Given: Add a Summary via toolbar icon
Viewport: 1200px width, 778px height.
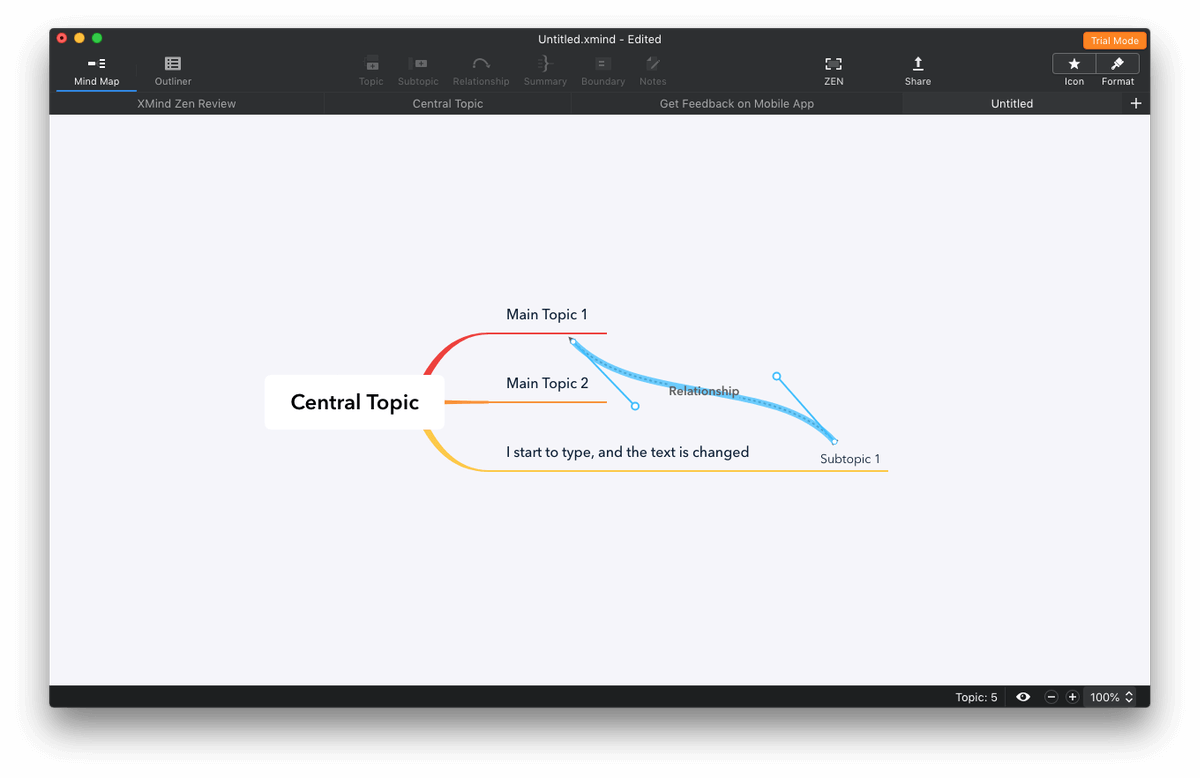Looking at the screenshot, I should (x=545, y=70).
